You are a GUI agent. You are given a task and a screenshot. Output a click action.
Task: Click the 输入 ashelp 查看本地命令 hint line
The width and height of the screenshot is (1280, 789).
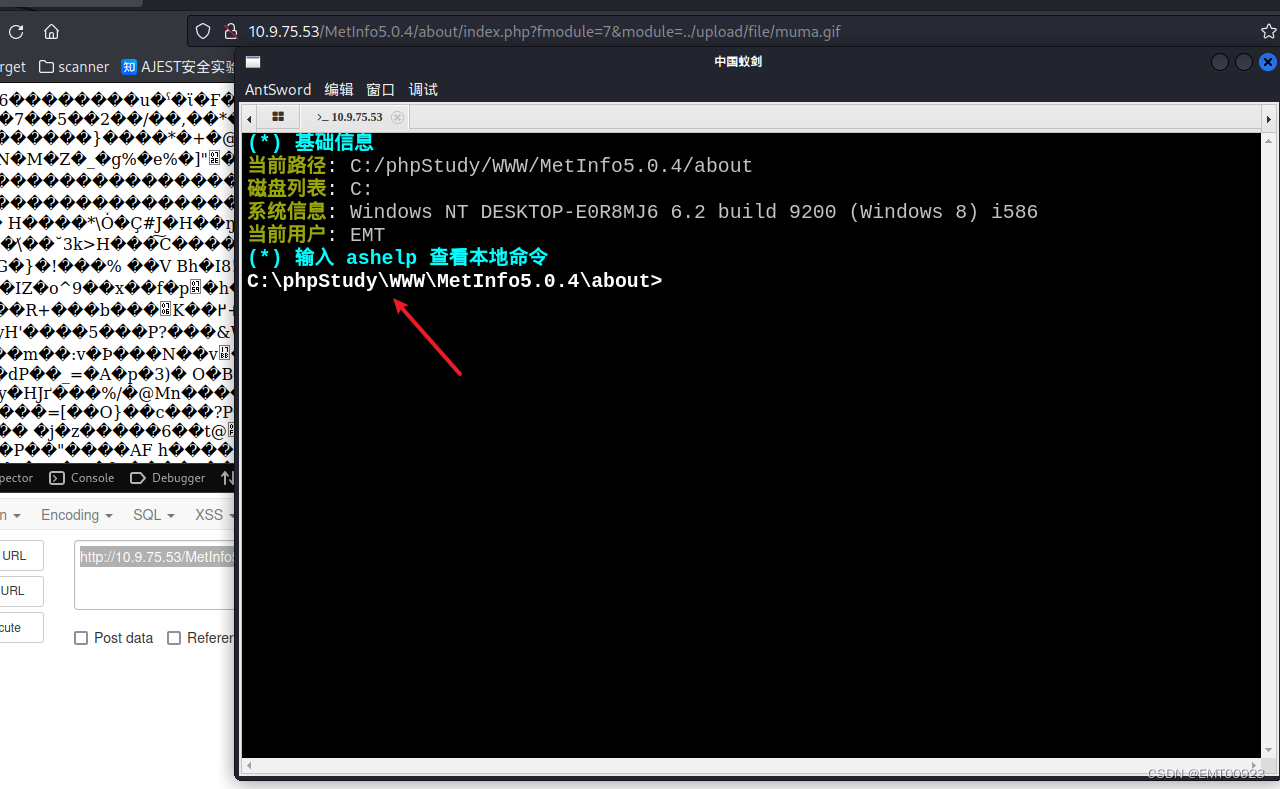[x=397, y=258]
